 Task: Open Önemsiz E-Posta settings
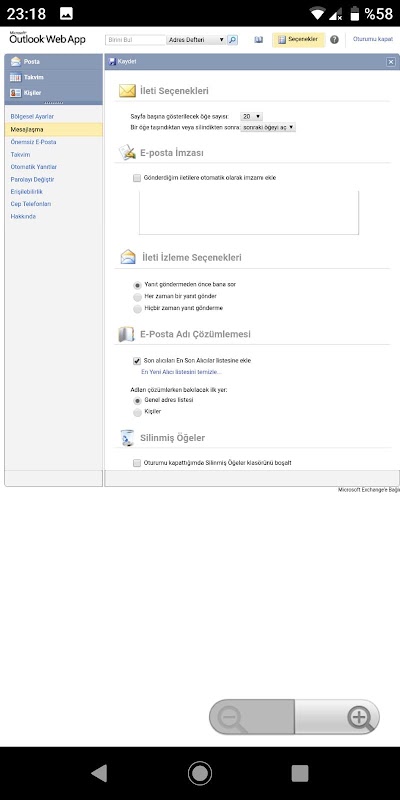click(x=33, y=142)
